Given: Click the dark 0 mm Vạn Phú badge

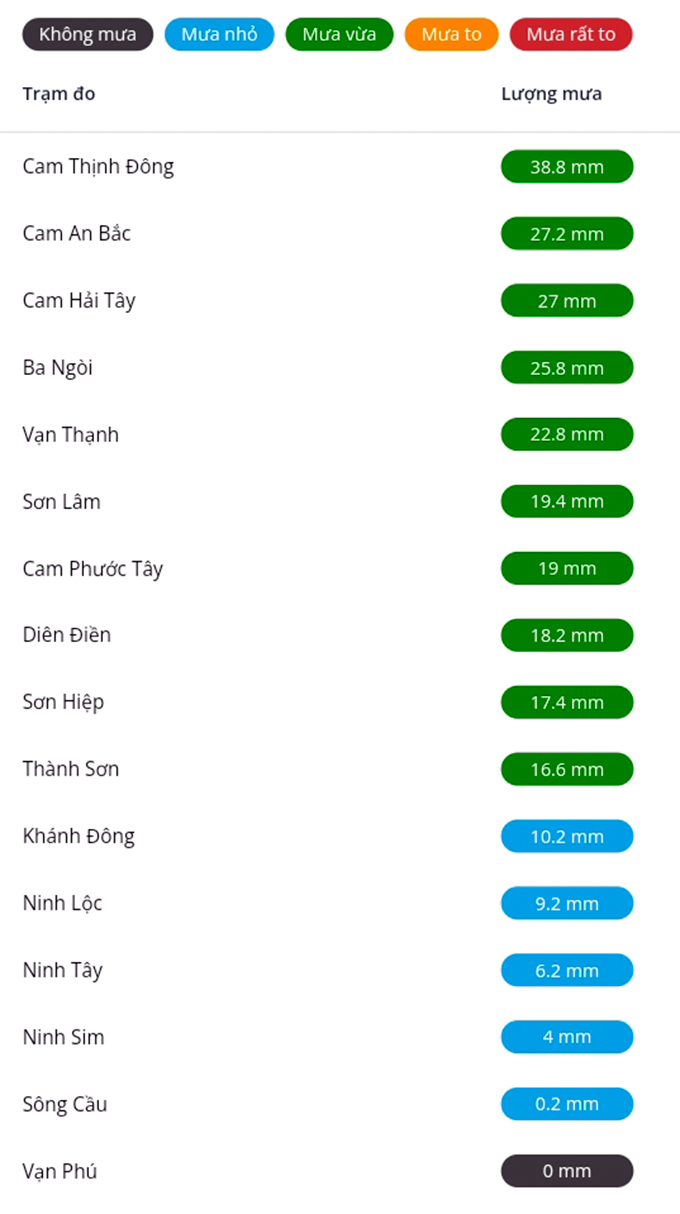Looking at the screenshot, I should click(x=567, y=1171).
